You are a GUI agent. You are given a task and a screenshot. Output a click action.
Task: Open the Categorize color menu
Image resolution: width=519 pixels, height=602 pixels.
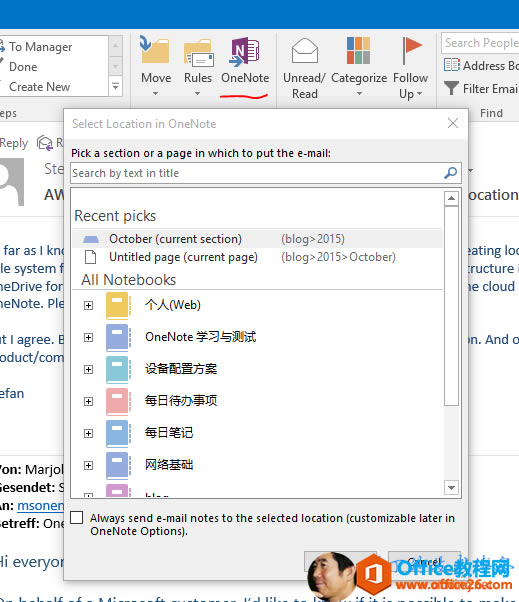(359, 66)
